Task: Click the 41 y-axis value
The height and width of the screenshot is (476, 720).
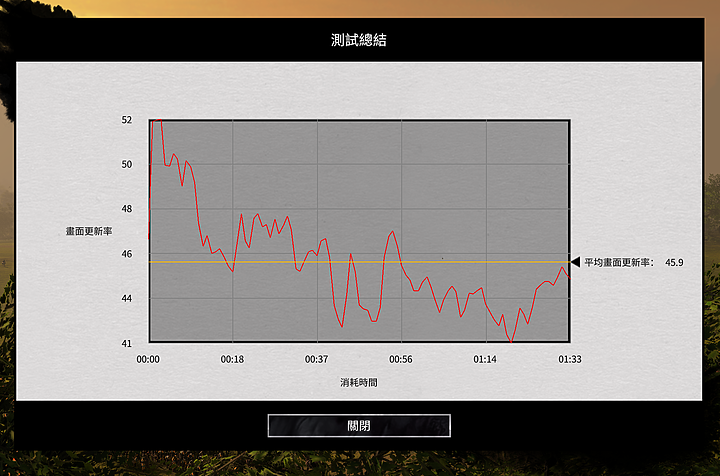Action: click(x=127, y=343)
